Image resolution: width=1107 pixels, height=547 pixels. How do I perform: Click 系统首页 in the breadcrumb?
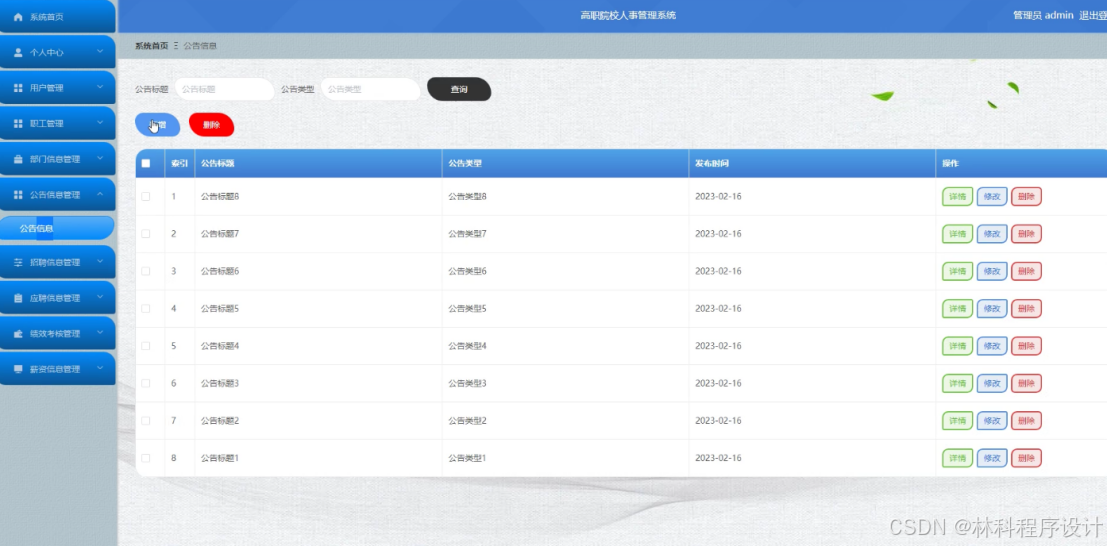[152, 46]
